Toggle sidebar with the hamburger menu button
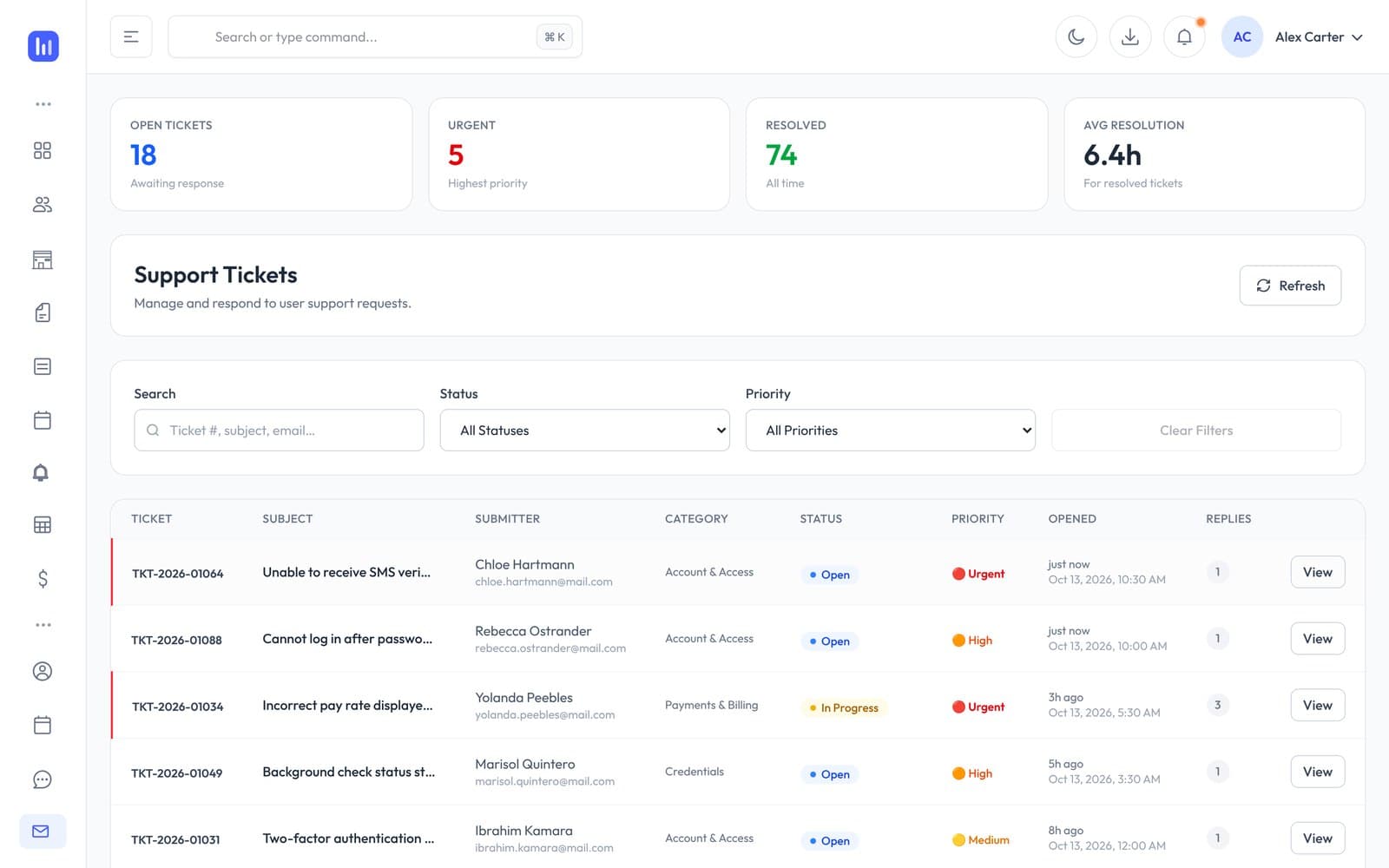The height and width of the screenshot is (868, 1389). (x=131, y=36)
